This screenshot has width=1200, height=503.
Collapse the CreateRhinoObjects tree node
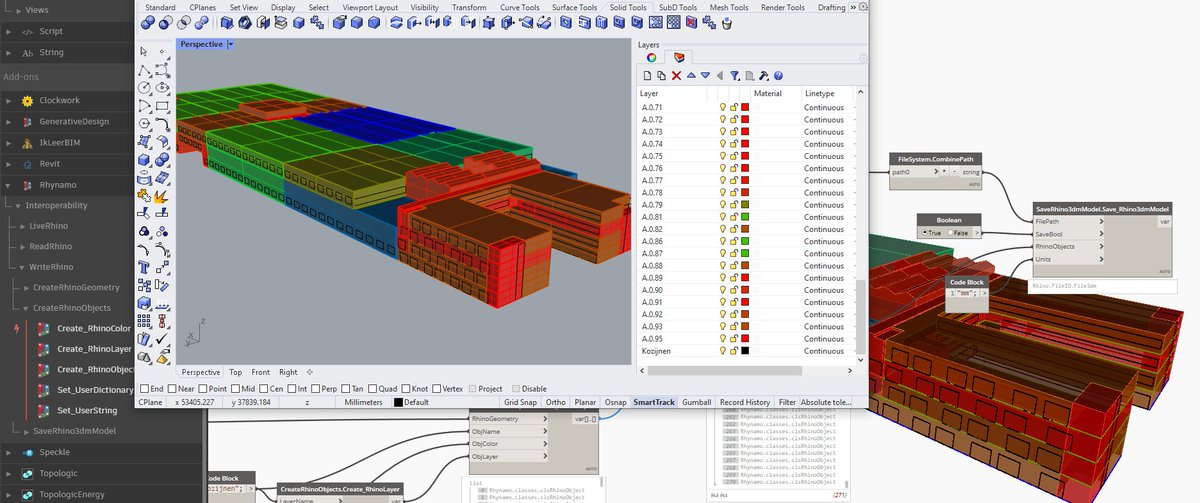tap(27, 308)
